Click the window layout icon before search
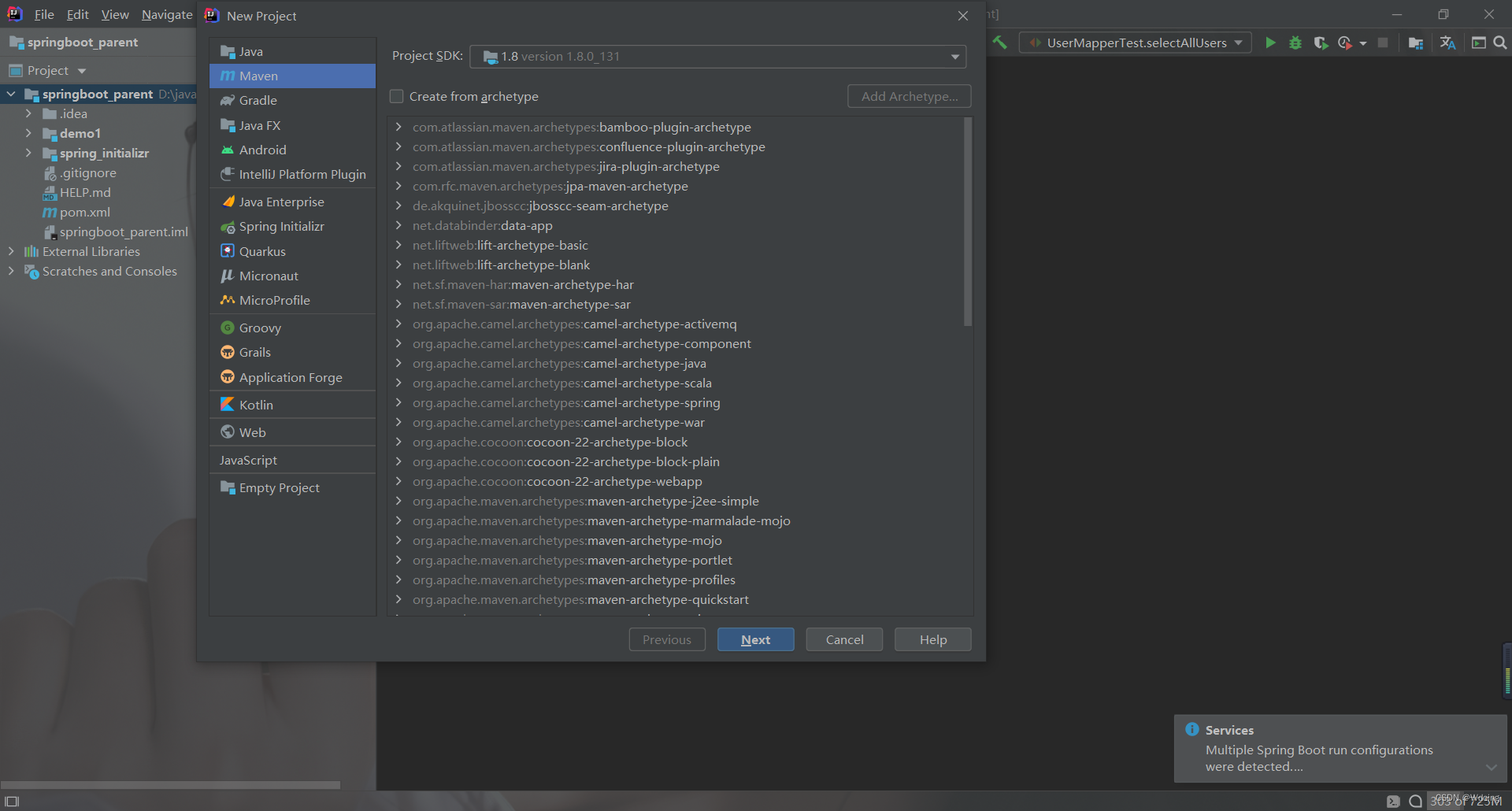This screenshot has height=811, width=1512. 1479,43
